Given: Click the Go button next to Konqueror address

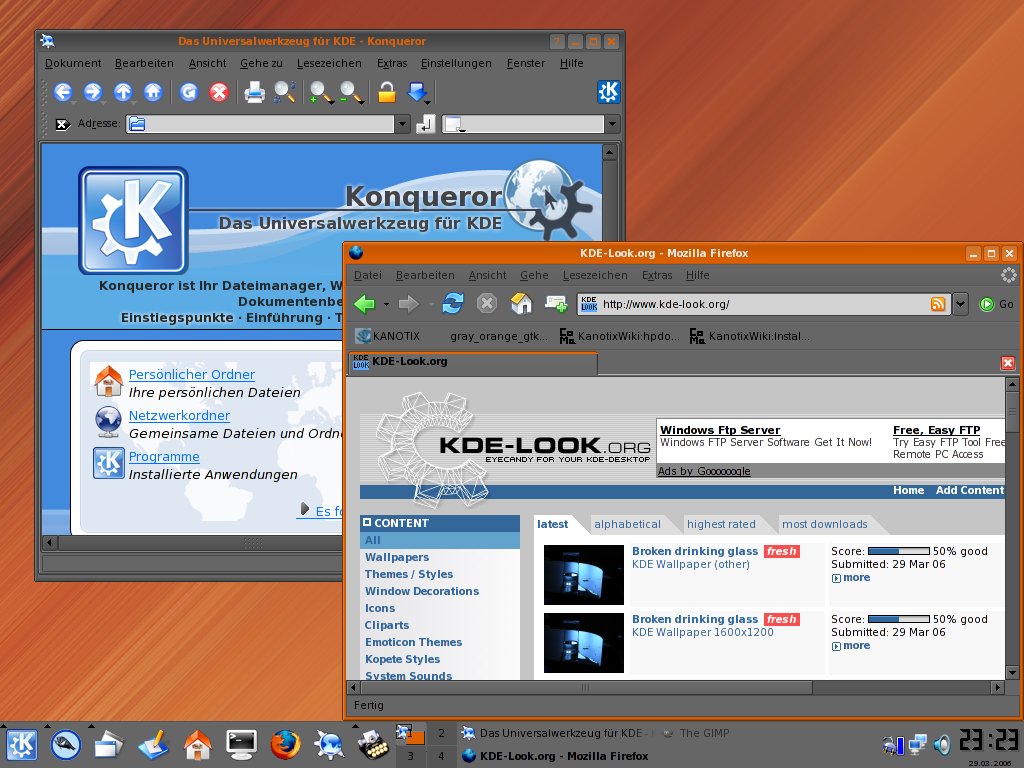Looking at the screenshot, I should (425, 123).
